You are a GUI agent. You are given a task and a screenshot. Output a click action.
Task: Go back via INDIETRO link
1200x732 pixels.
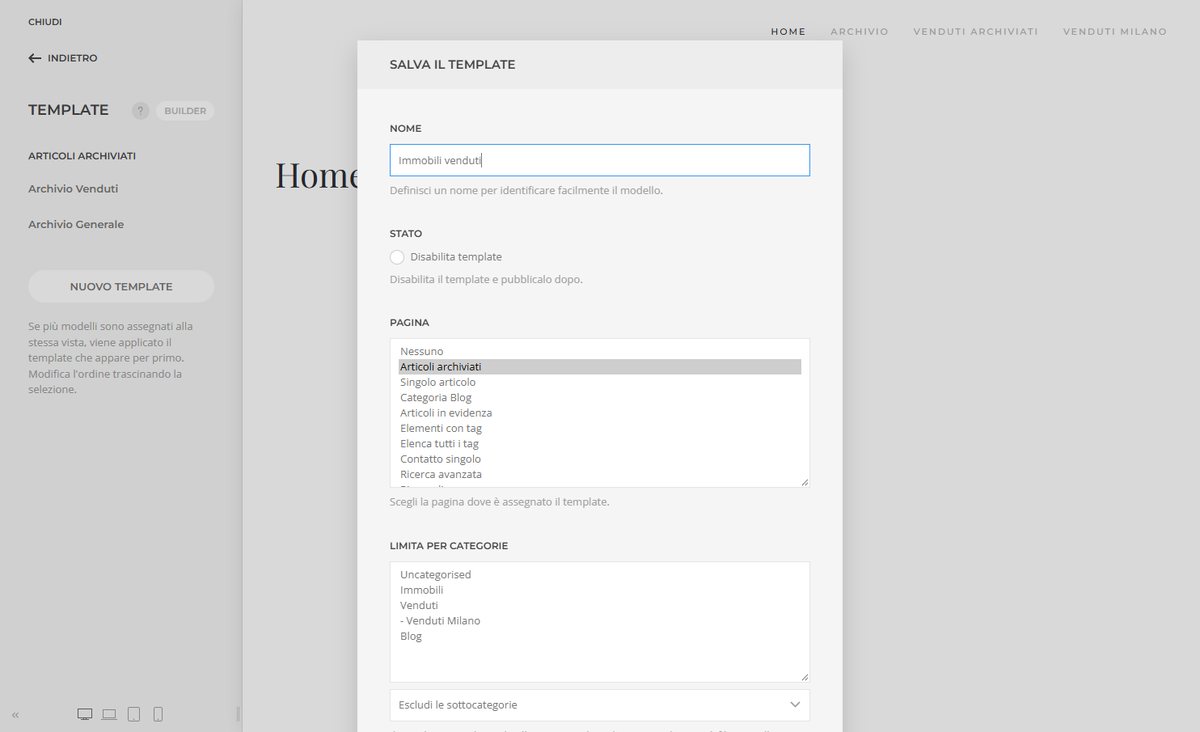tap(72, 58)
